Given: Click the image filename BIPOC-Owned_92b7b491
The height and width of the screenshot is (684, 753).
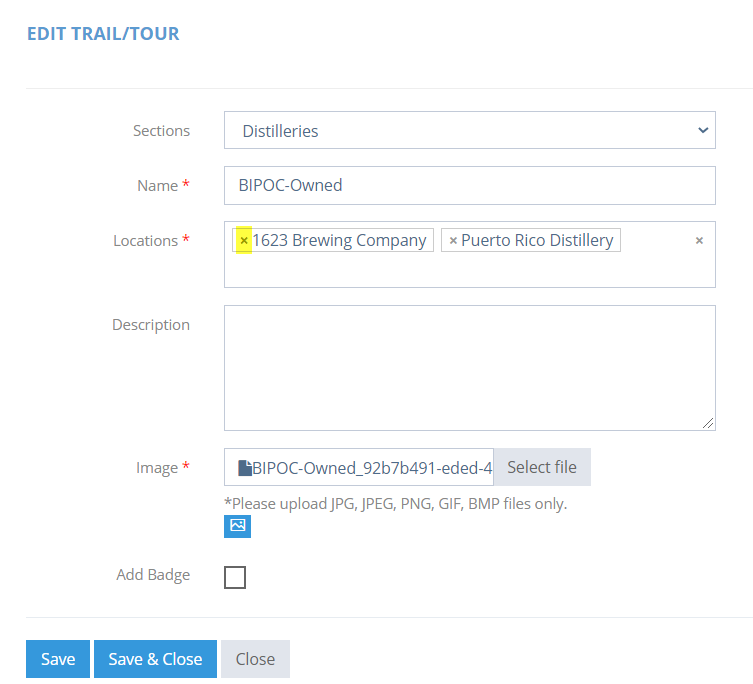Looking at the screenshot, I should click(372, 467).
